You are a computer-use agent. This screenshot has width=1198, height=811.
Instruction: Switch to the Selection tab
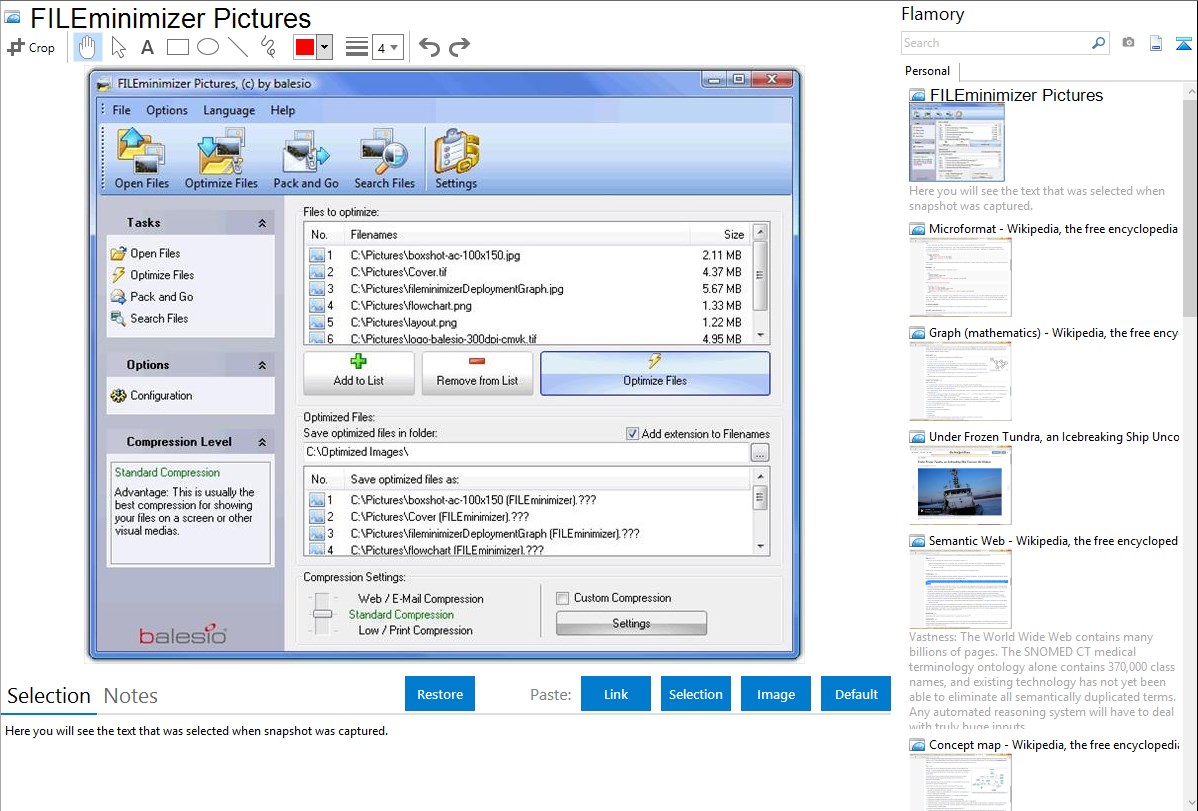click(49, 696)
